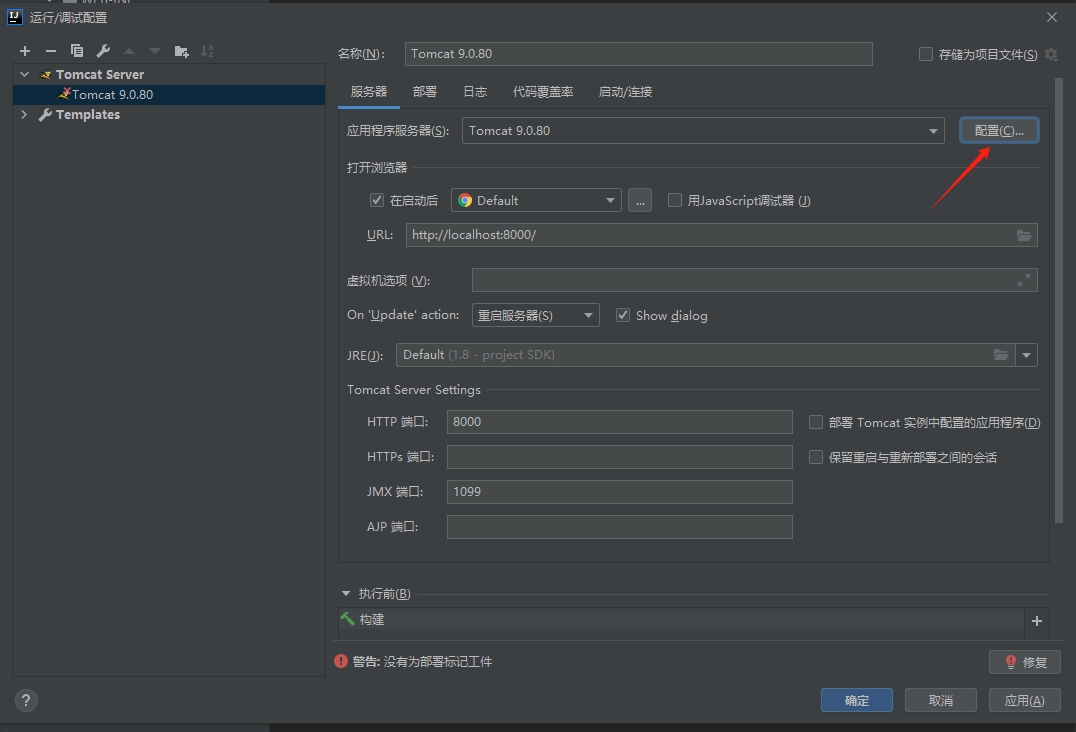Click the JMX 端口 field showing 1099
Viewport: 1076px width, 732px height.
pos(620,492)
